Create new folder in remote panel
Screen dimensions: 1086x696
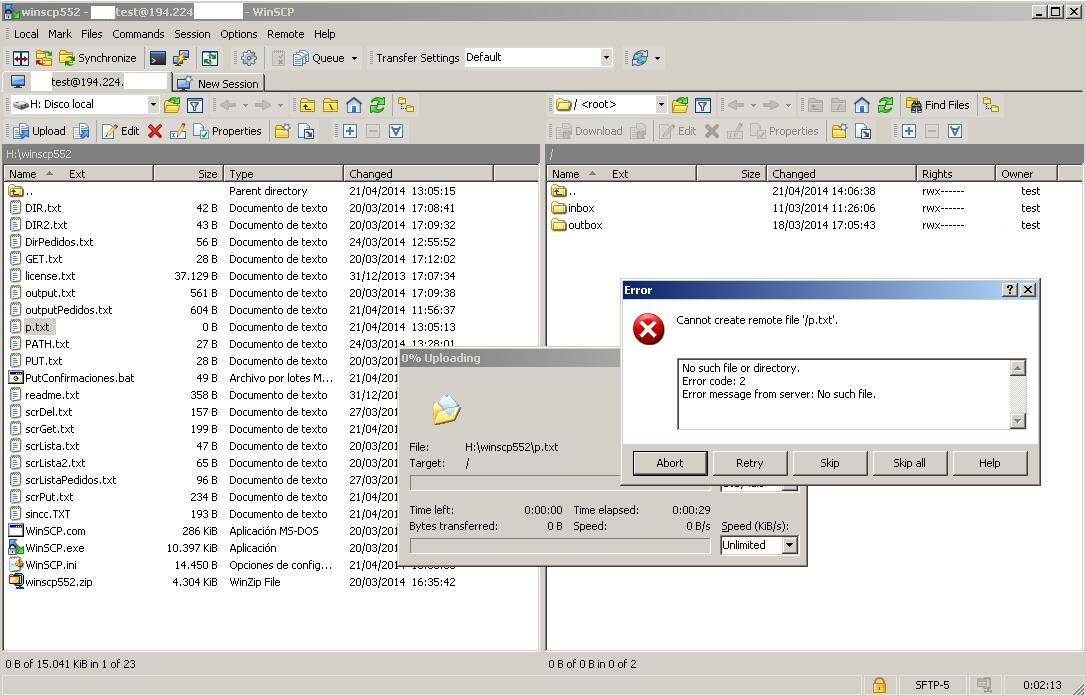(839, 131)
